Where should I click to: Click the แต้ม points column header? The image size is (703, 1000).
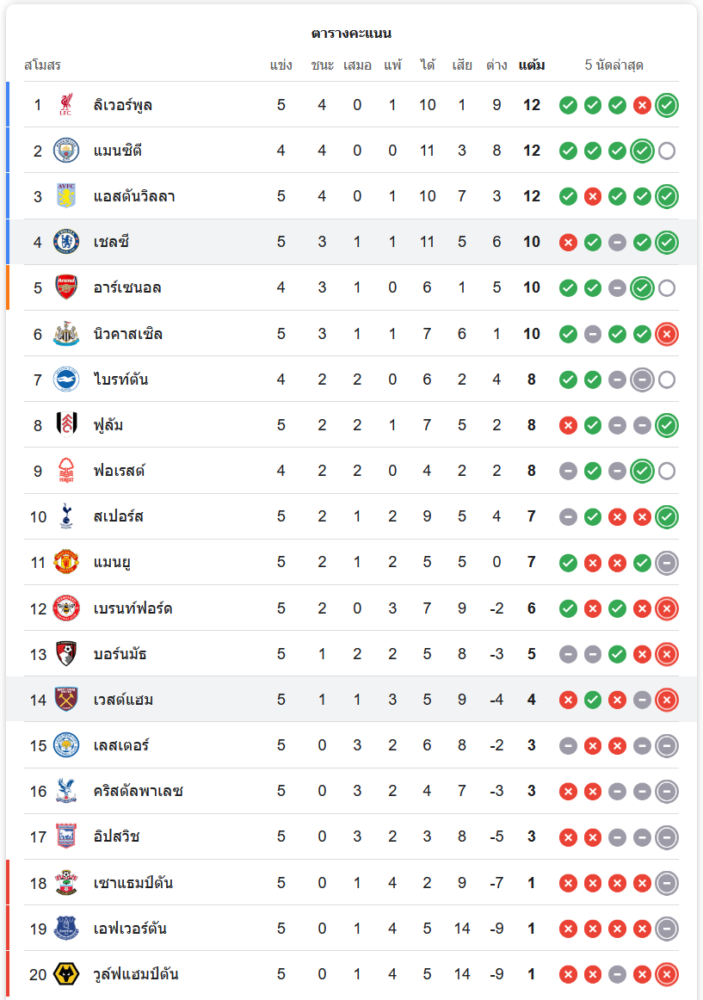pos(531,66)
